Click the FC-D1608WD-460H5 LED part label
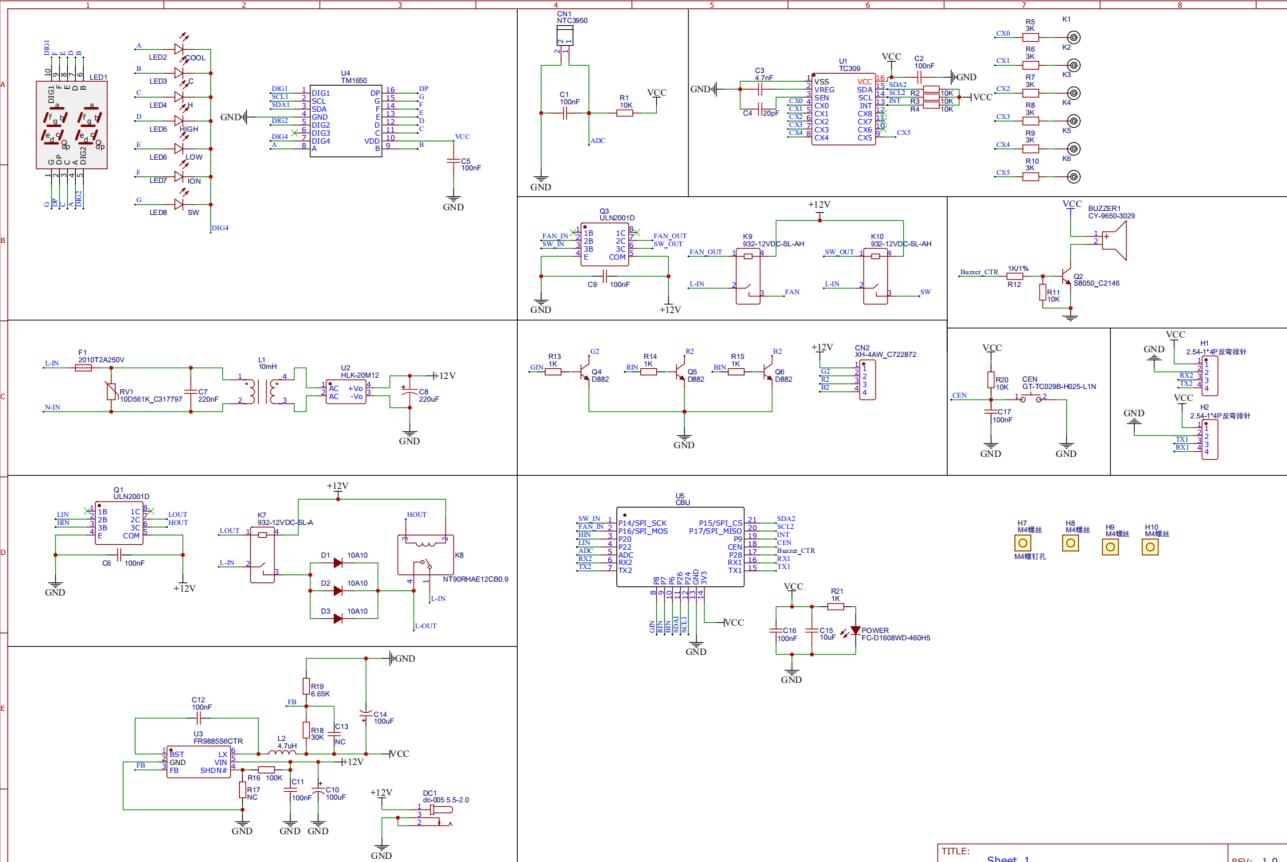1287x862 pixels. click(x=896, y=638)
